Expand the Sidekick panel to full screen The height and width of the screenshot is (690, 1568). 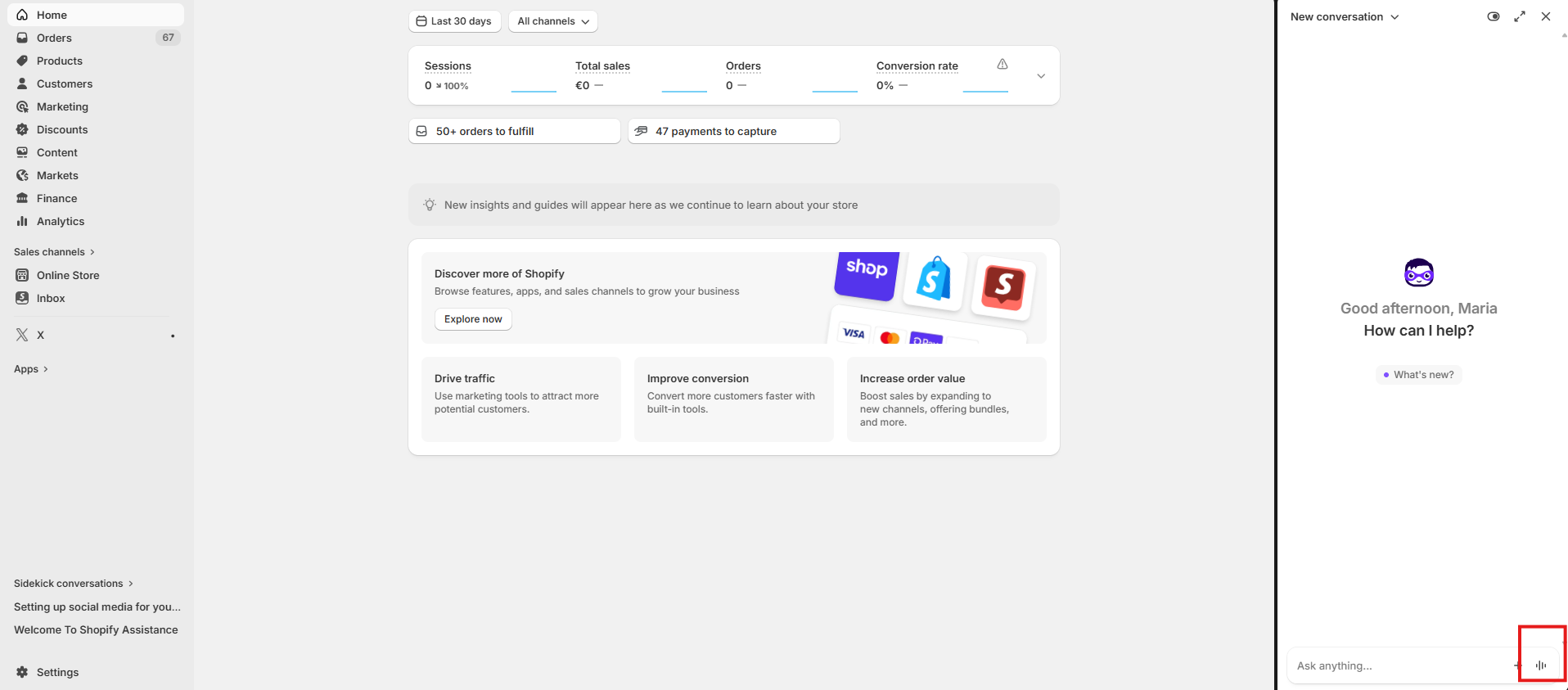(1520, 16)
